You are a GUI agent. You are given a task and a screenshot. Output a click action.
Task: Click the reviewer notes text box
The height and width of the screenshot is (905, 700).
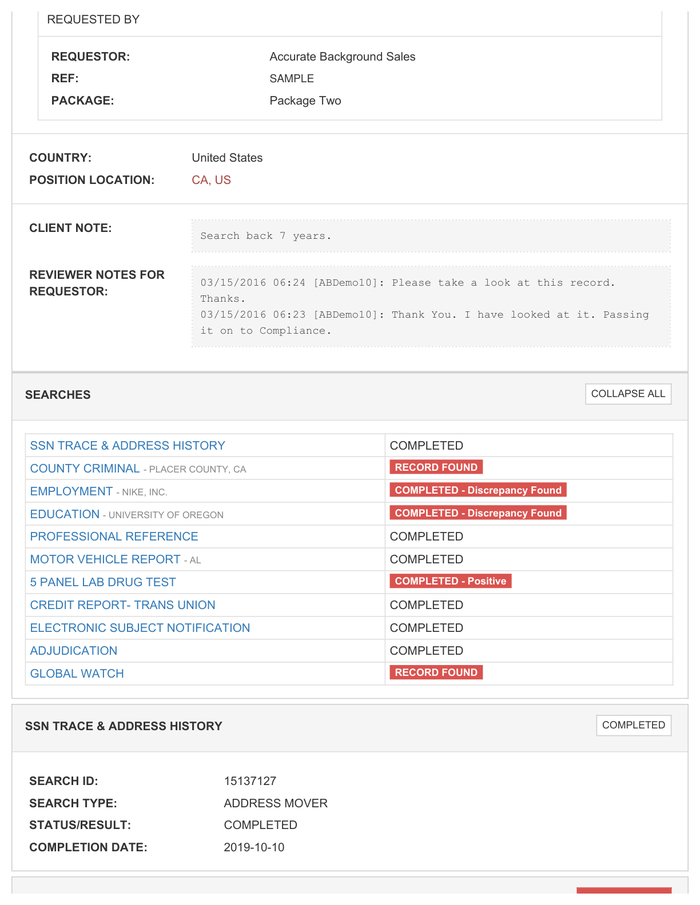(x=431, y=306)
